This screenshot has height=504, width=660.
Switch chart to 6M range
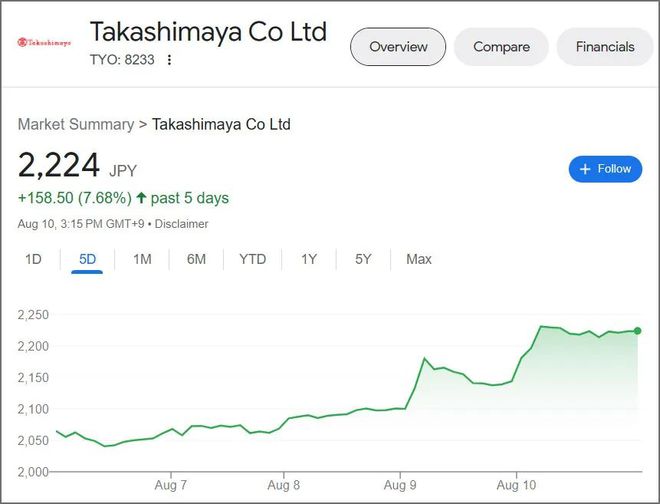tap(196, 259)
